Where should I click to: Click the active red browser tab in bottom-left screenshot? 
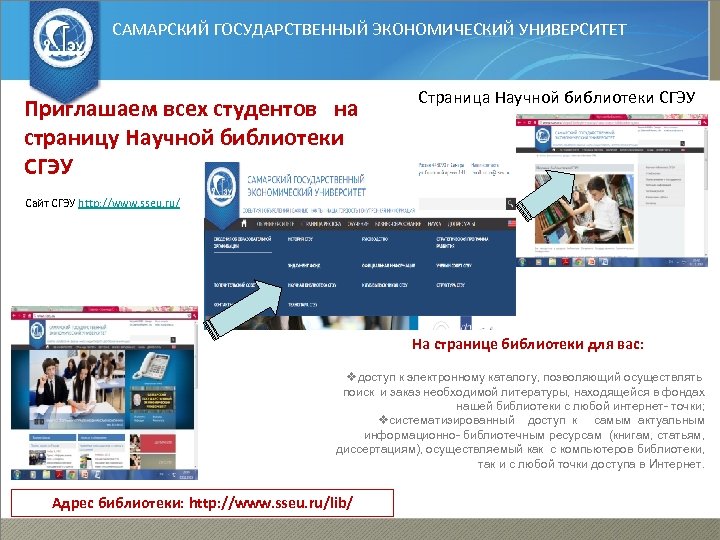(x=101, y=309)
